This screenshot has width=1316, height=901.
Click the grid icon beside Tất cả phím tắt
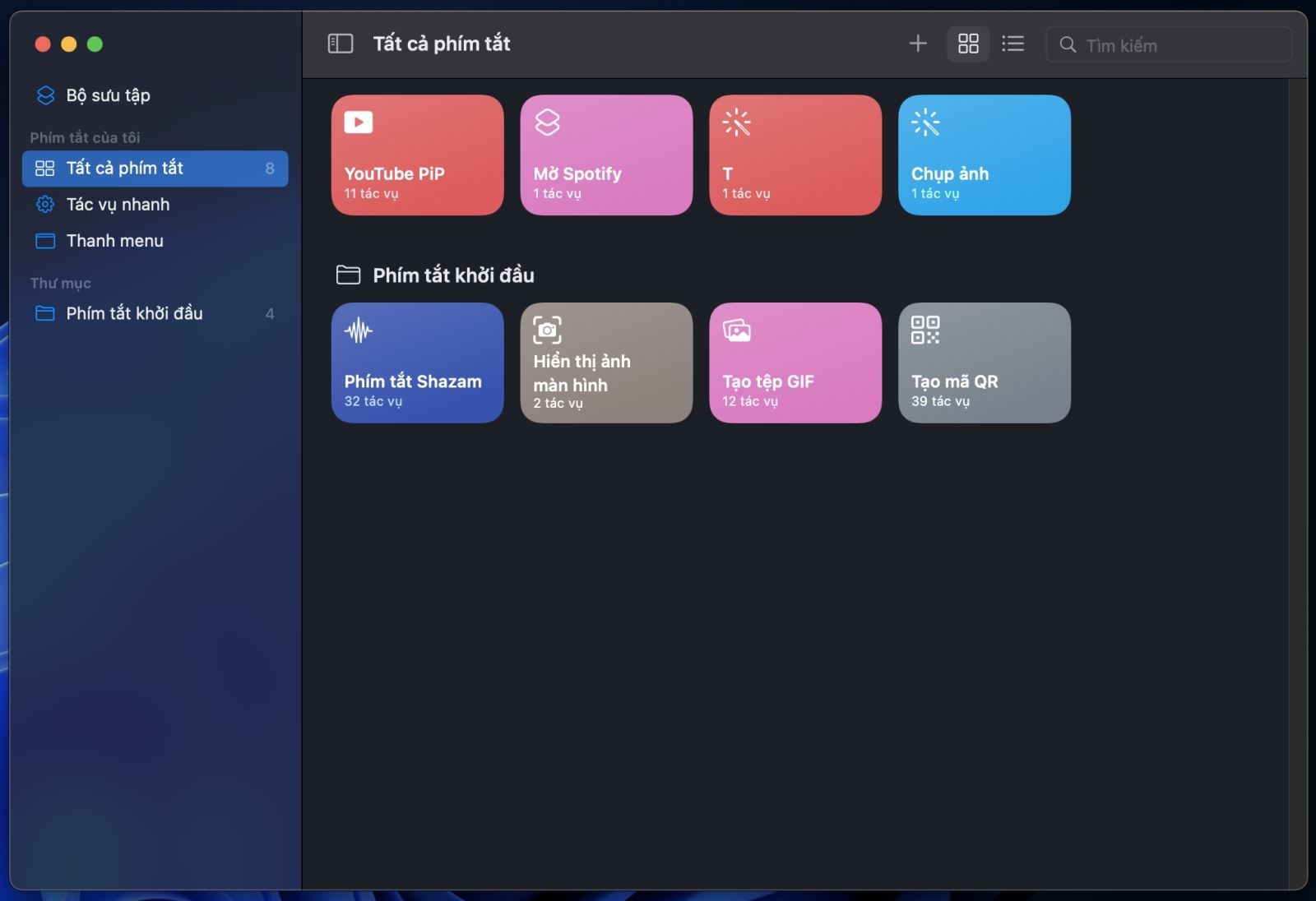click(45, 169)
